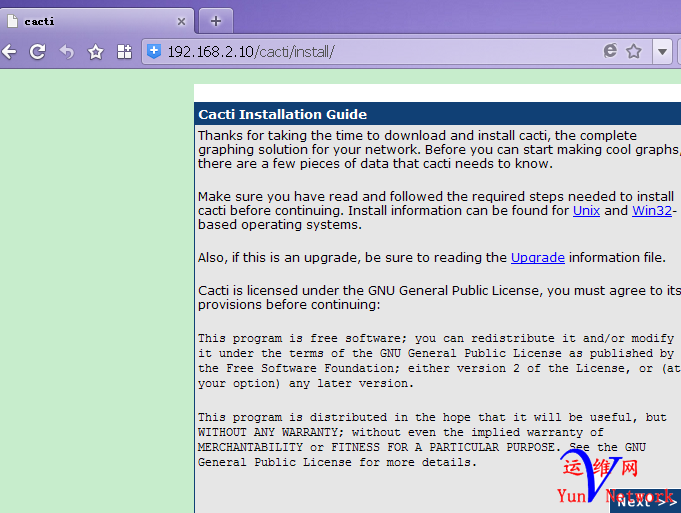Select the cacti browser tab

click(x=96, y=21)
